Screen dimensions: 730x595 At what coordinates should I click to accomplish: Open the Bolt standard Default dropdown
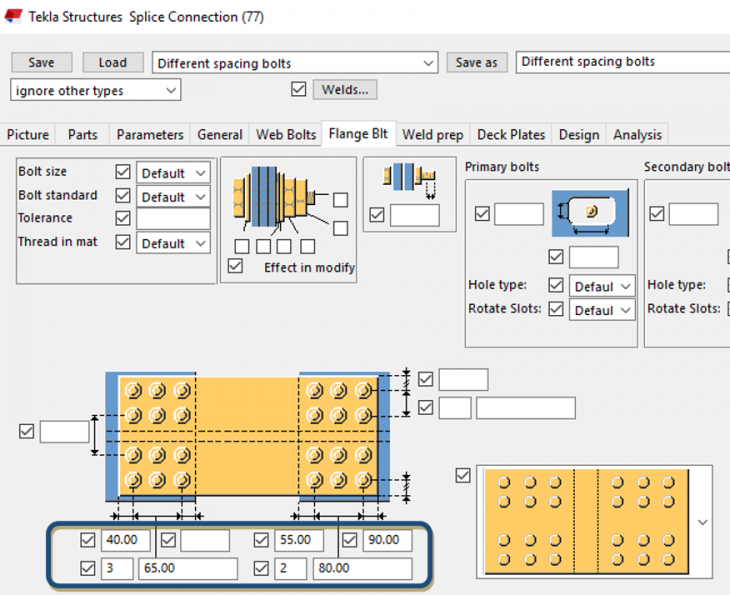click(x=173, y=197)
